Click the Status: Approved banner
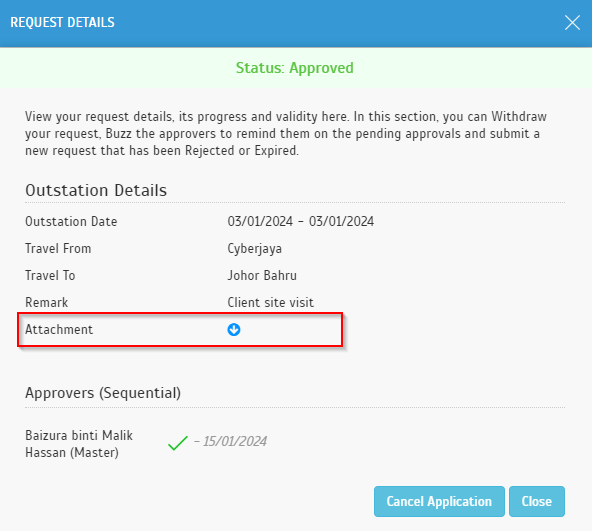Screen dimensions: 592x531 [295, 68]
